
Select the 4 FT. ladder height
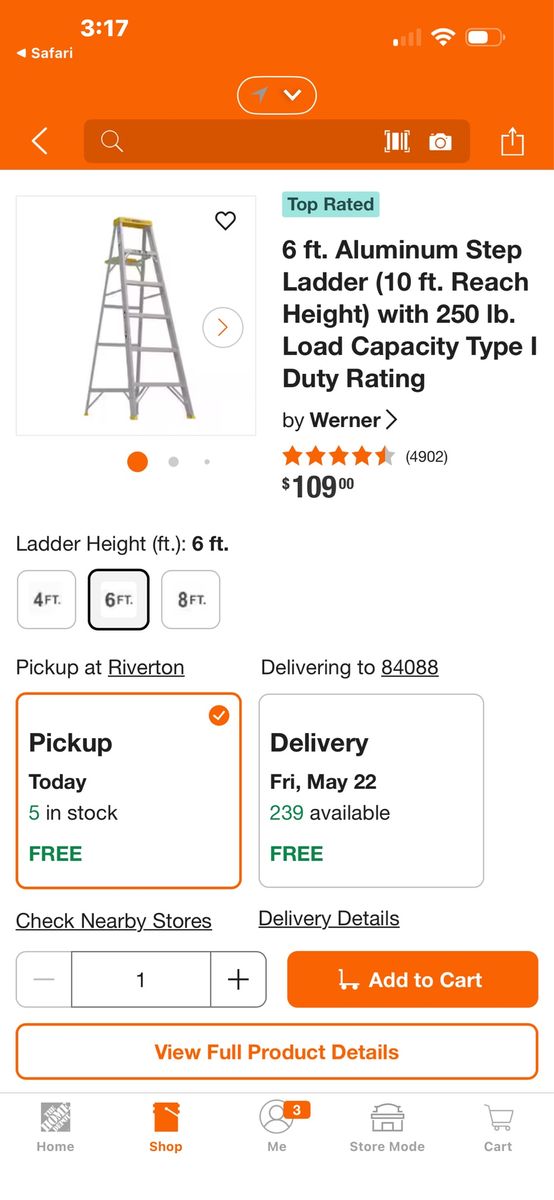click(x=47, y=600)
